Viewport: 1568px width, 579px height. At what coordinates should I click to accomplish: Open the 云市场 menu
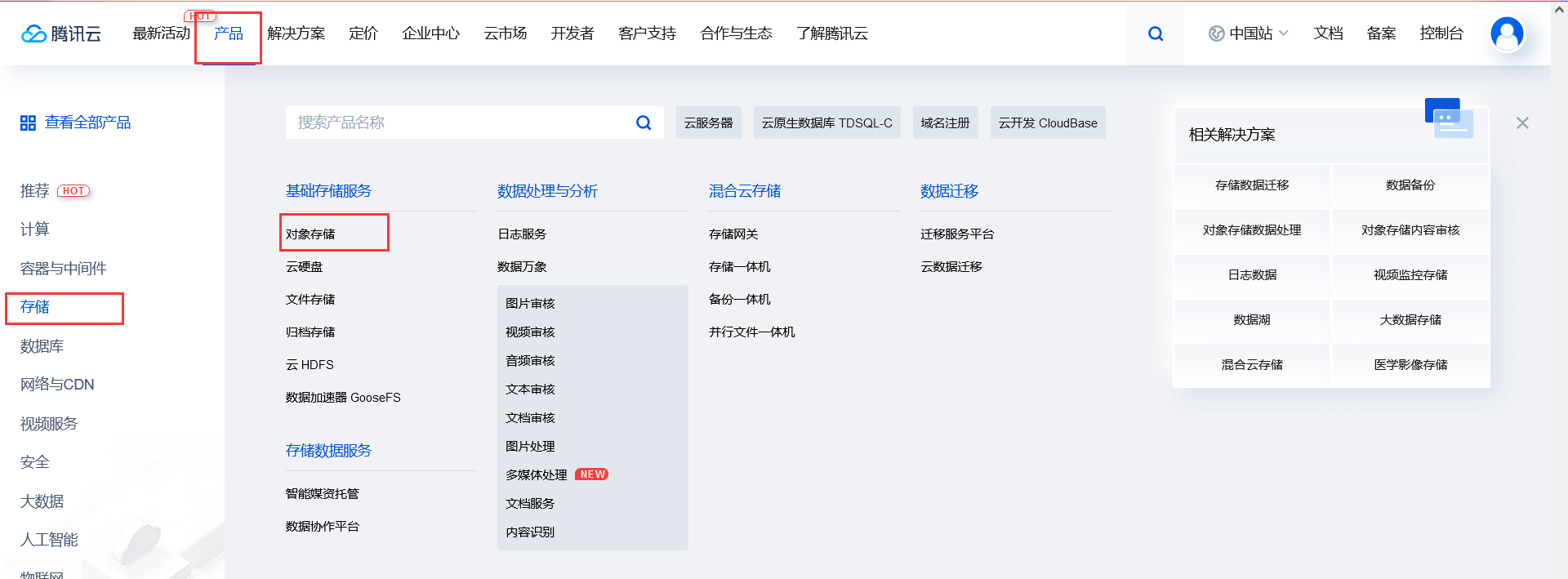[506, 33]
